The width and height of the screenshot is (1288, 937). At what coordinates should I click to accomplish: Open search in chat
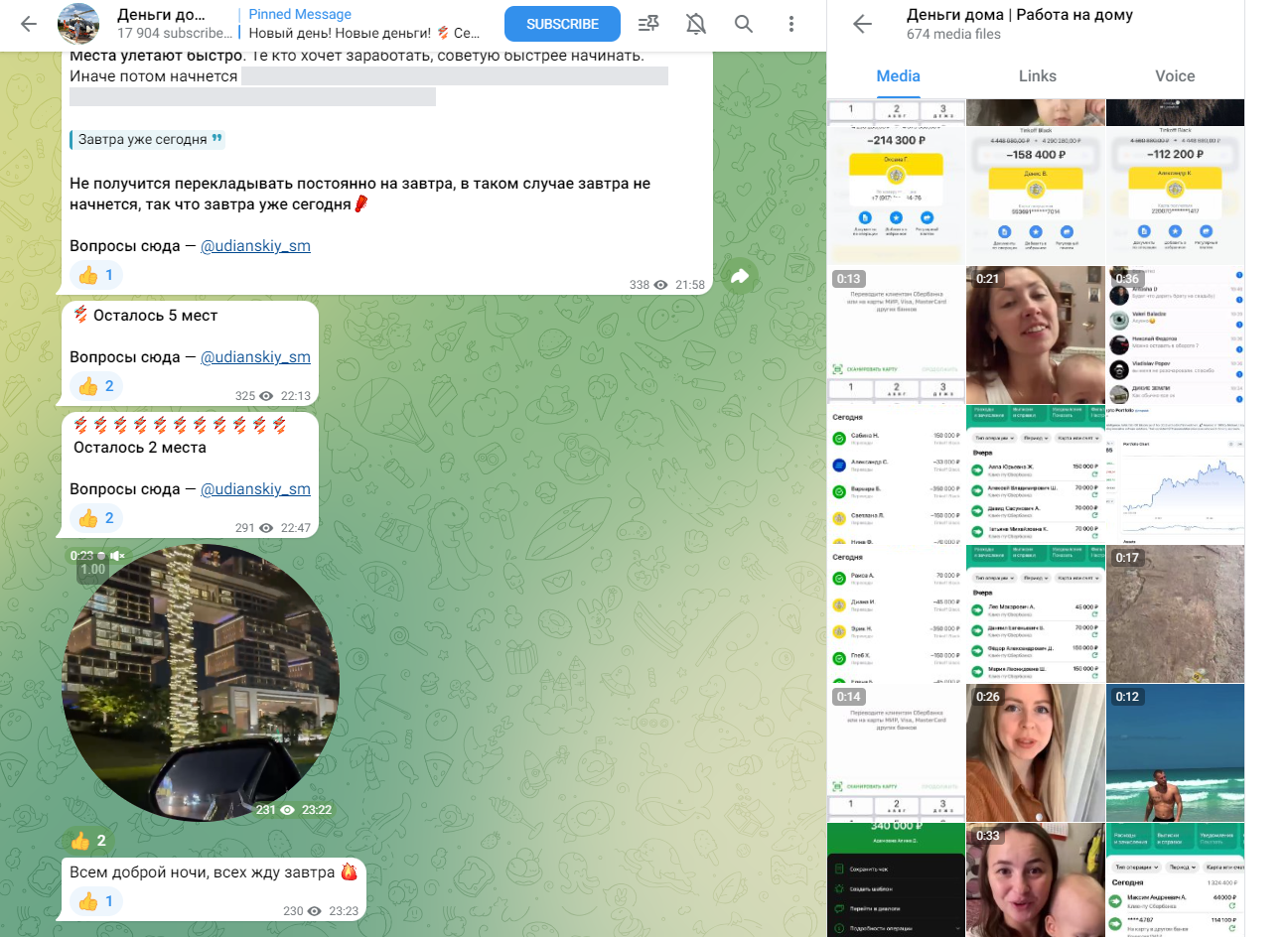[x=744, y=24]
